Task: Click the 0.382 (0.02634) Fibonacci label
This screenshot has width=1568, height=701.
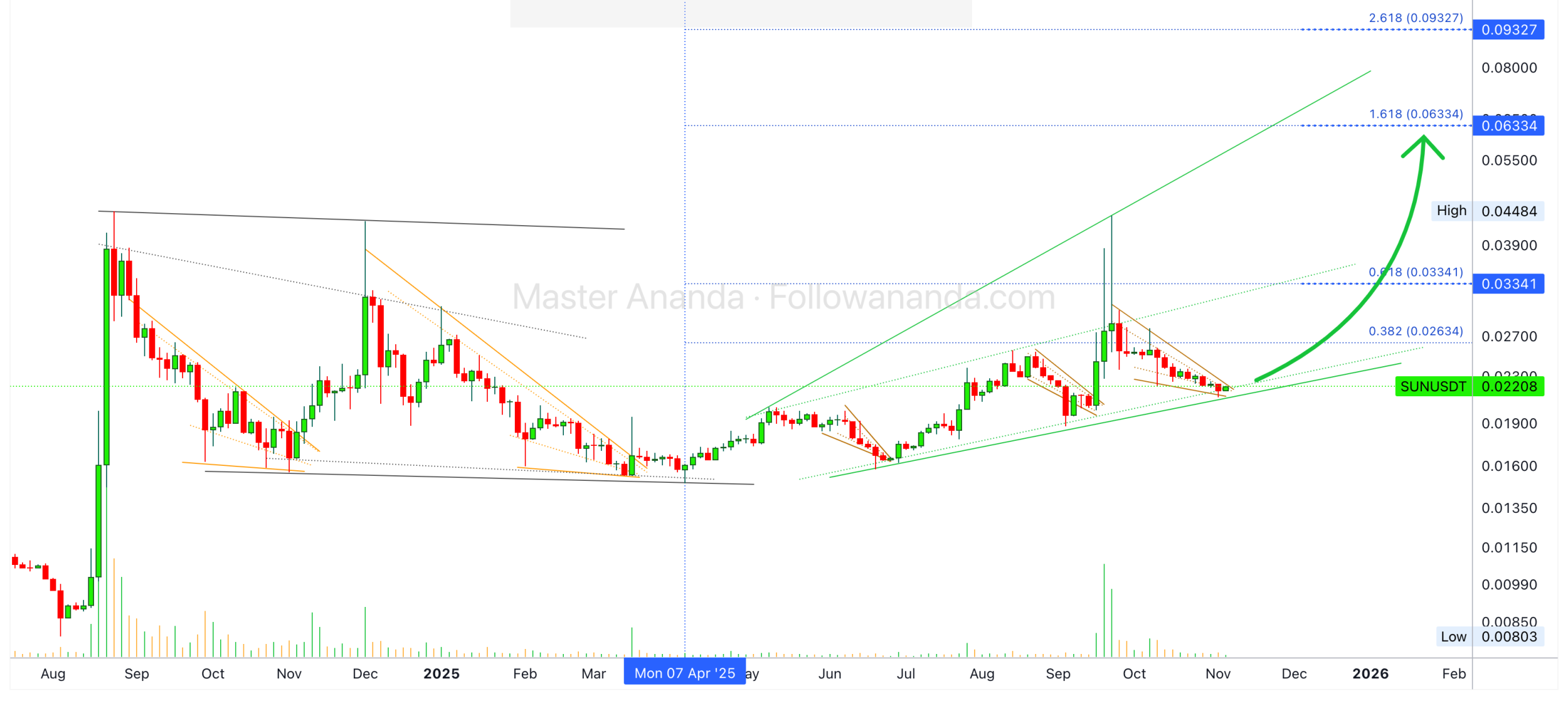Action: 1416,331
